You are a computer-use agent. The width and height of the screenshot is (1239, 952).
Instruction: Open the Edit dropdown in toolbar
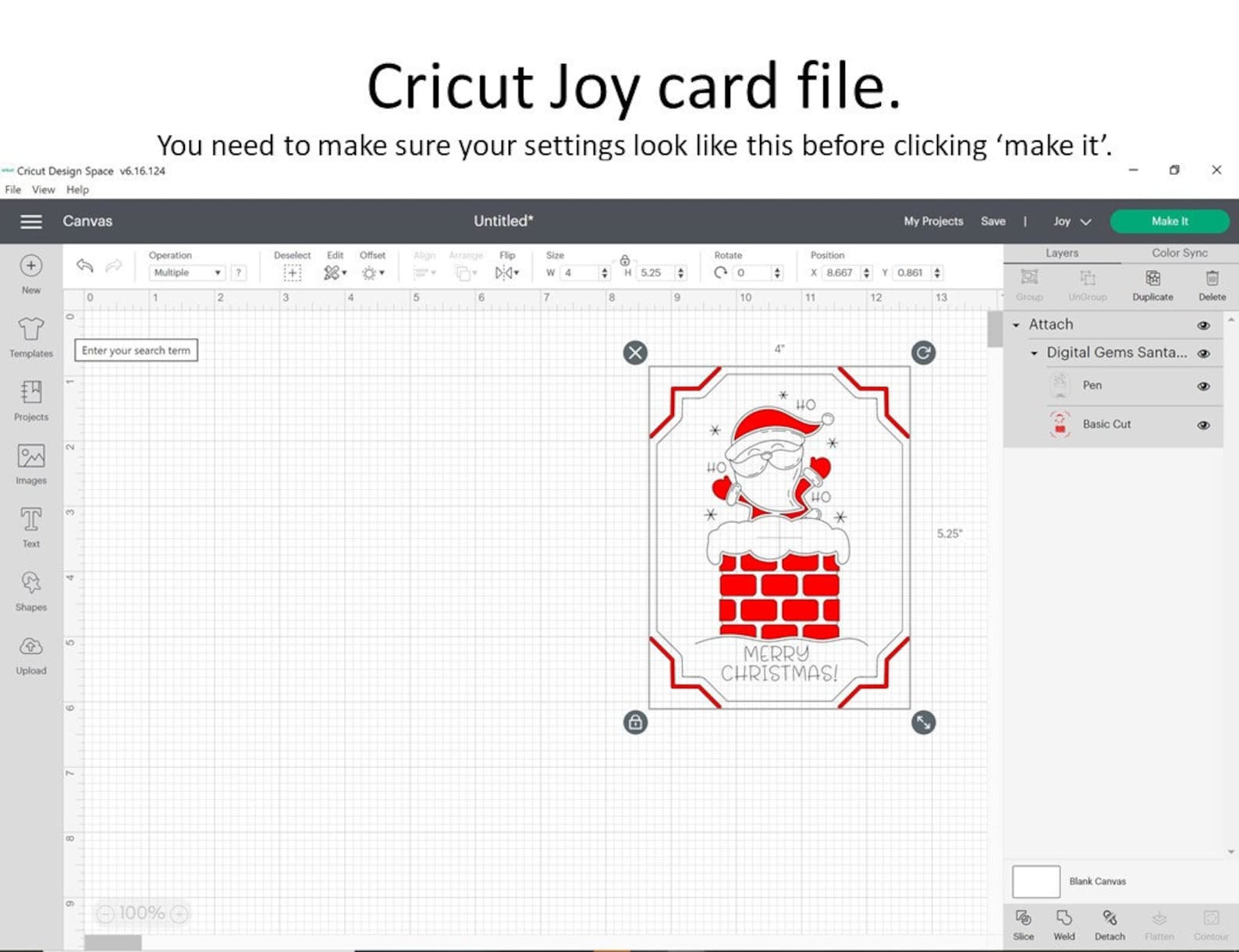pyautogui.click(x=335, y=272)
